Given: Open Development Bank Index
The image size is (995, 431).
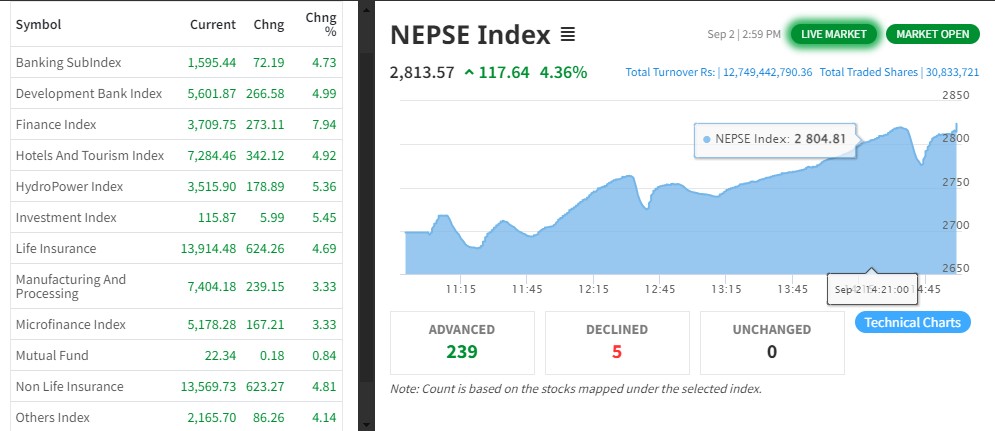Looking at the screenshot, I should (x=88, y=93).
